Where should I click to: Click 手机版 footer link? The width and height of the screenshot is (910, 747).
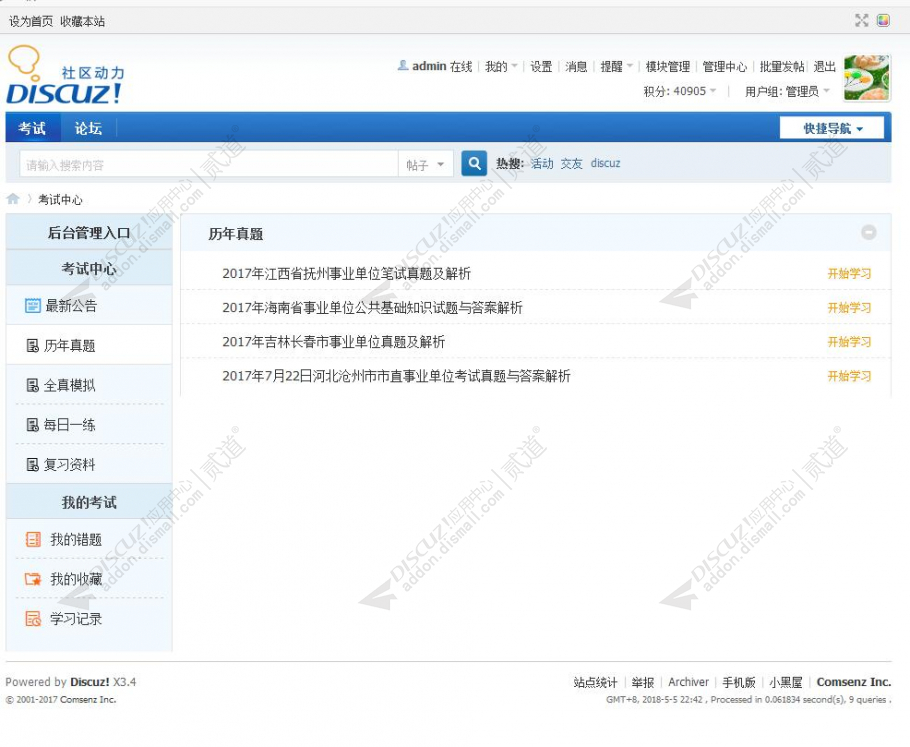point(739,682)
